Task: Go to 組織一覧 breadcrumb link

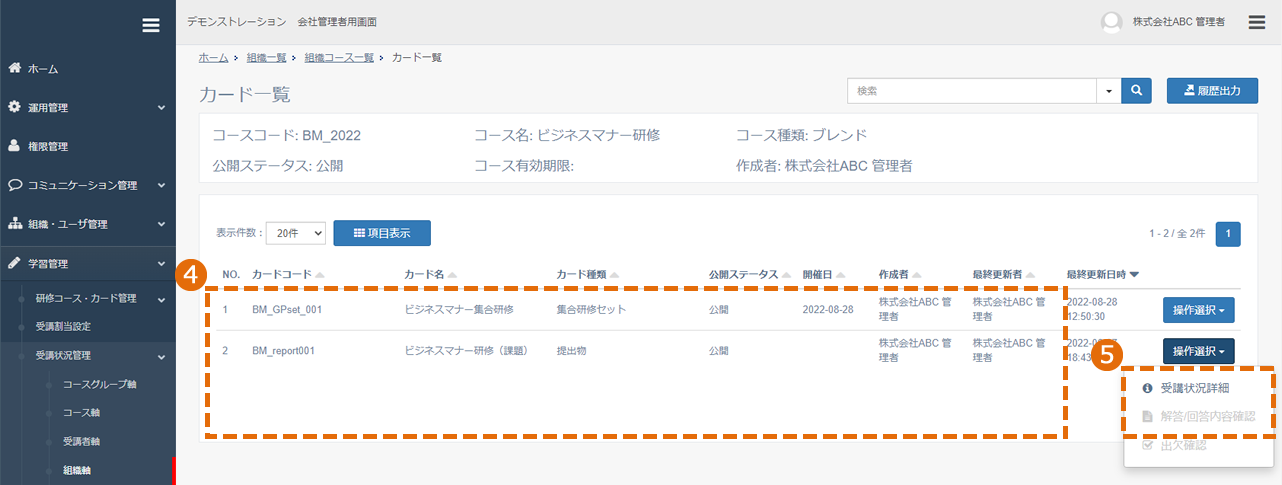Action: [x=267, y=58]
